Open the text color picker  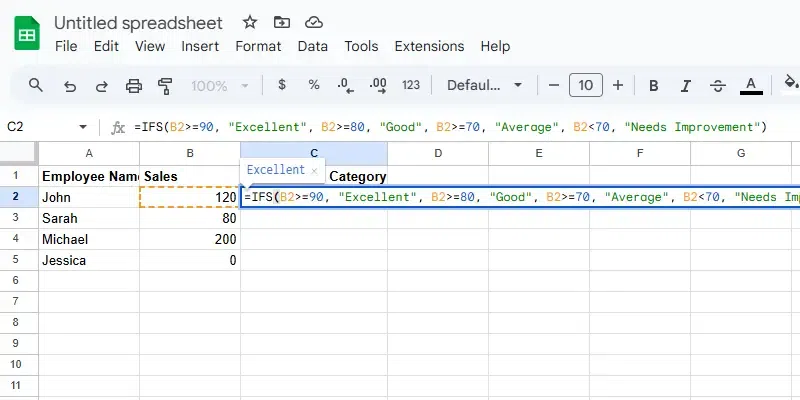point(751,86)
